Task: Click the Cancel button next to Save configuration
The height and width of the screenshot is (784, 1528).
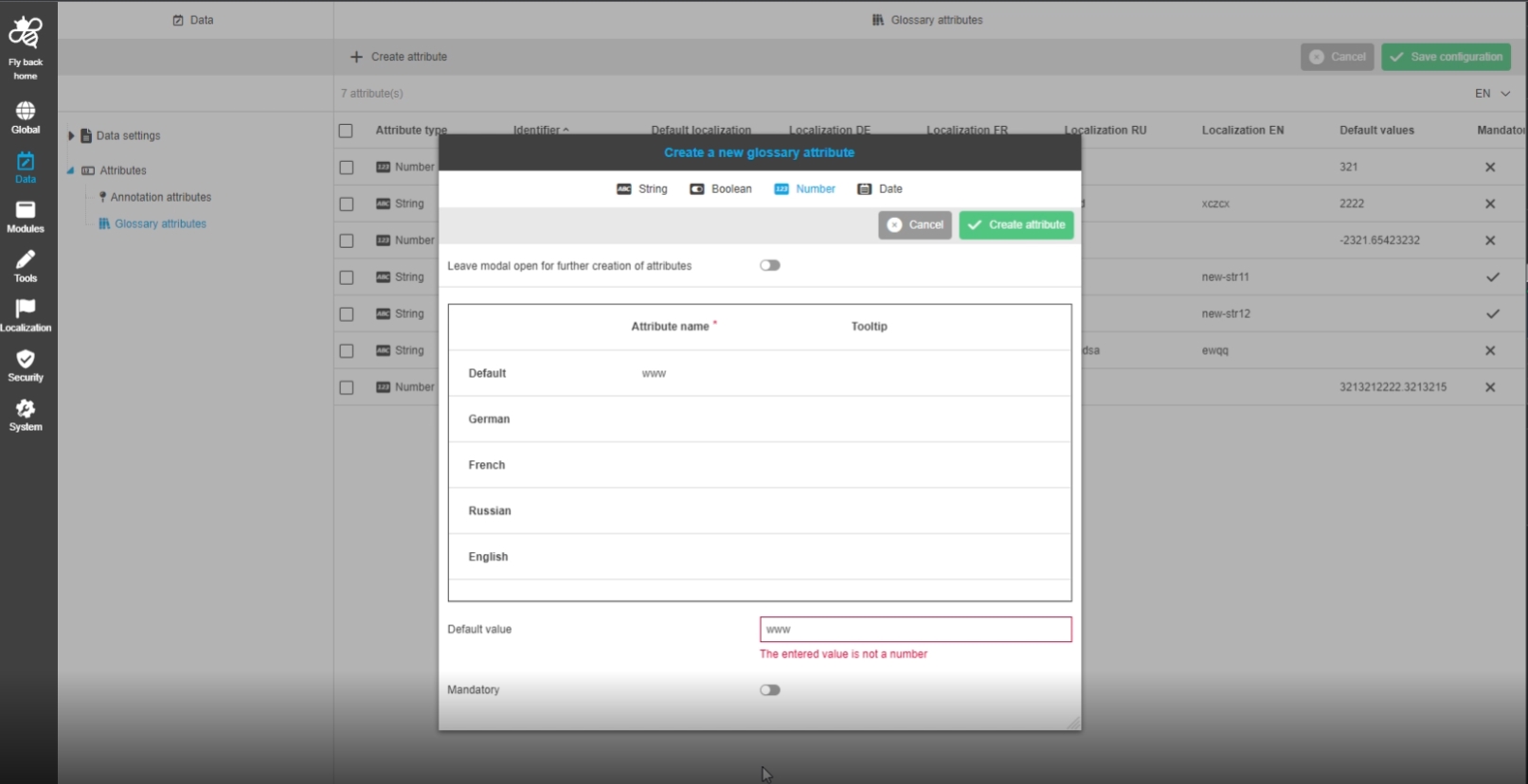Action: click(x=1338, y=57)
